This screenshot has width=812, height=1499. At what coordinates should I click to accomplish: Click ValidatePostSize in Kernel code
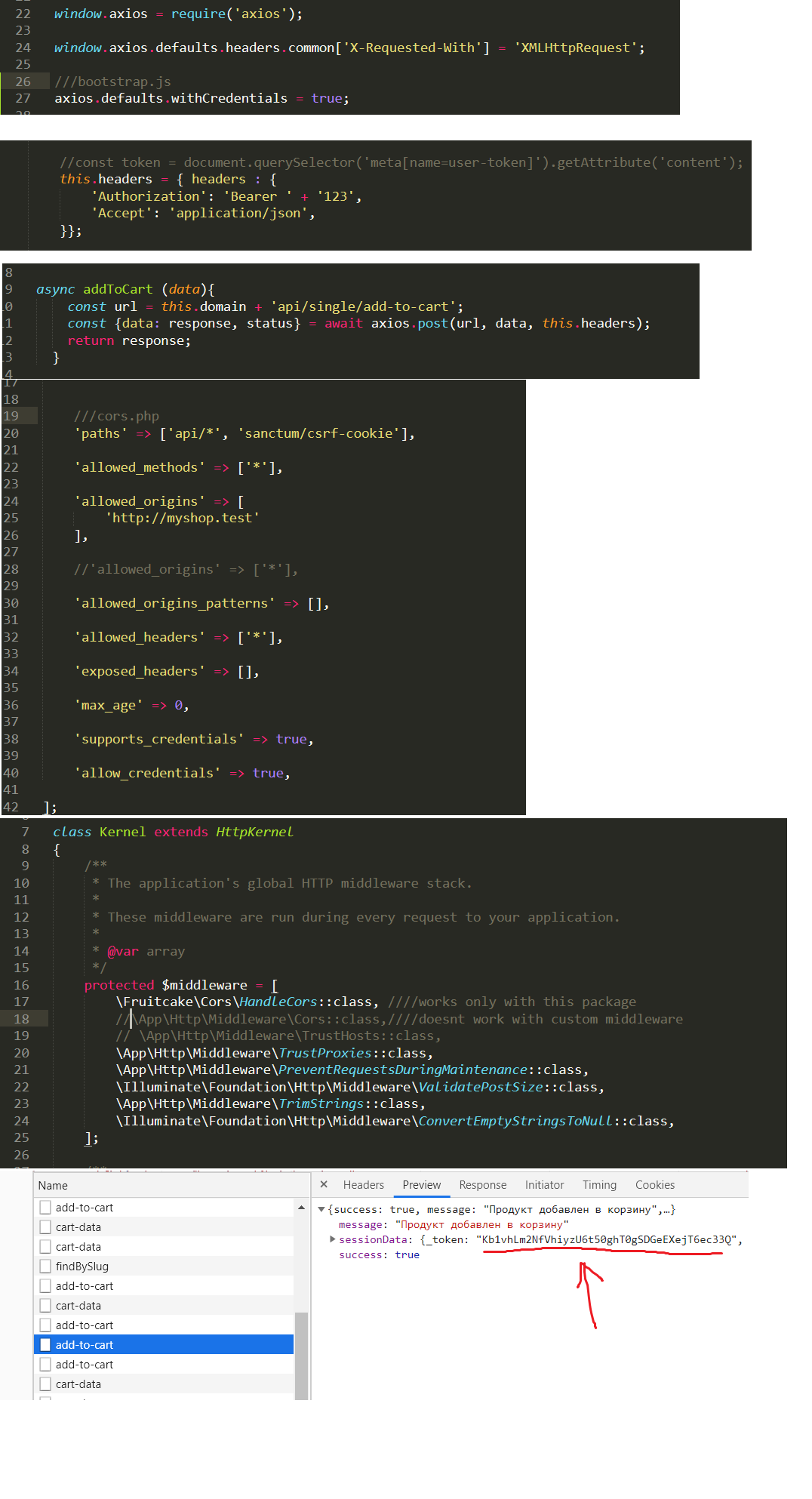click(x=481, y=1087)
